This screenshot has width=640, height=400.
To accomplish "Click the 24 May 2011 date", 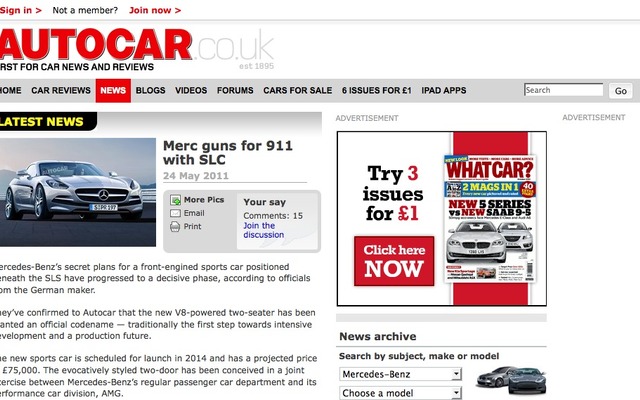I will tap(196, 176).
